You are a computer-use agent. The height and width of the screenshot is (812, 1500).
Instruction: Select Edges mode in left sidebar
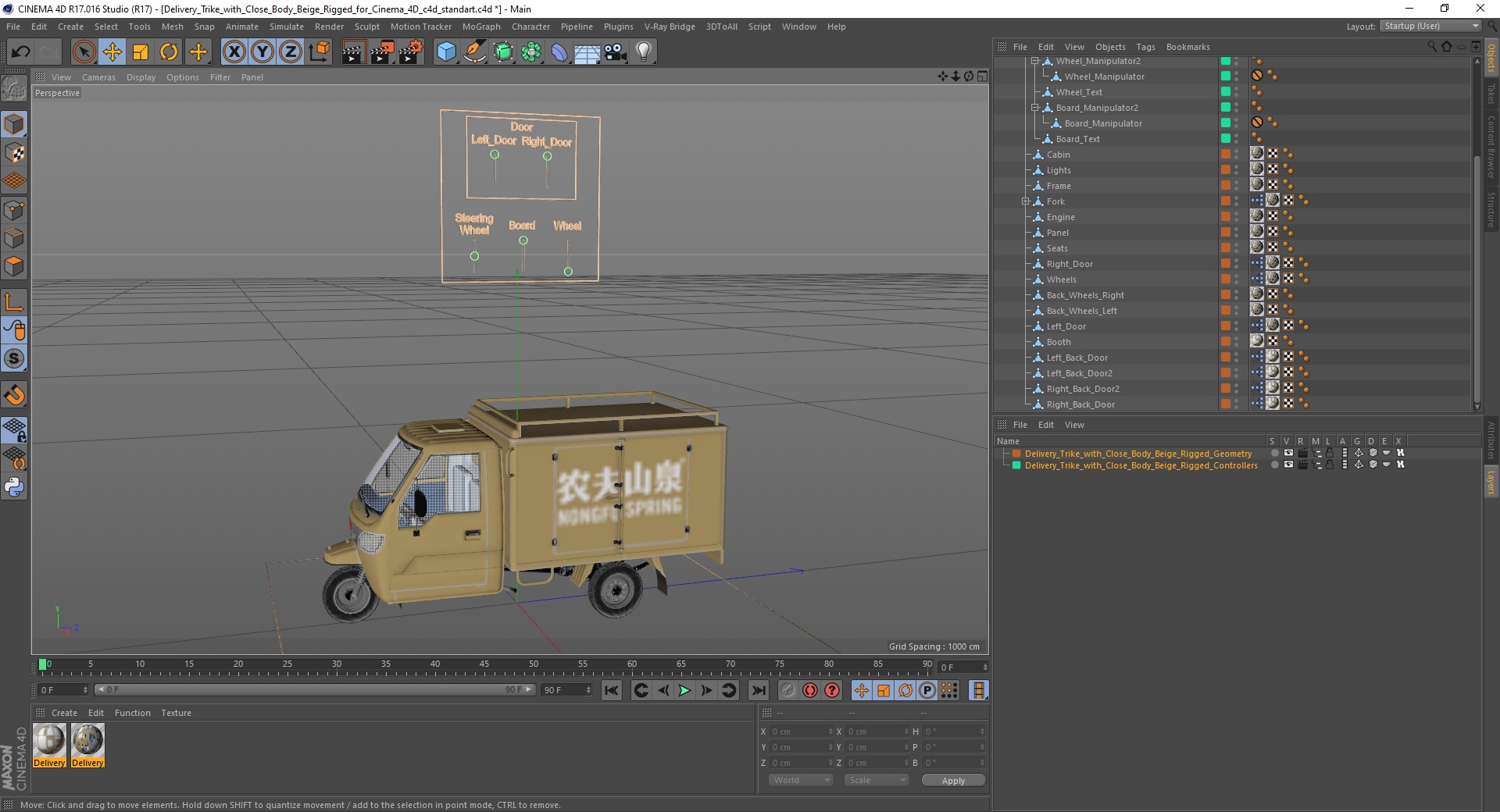(x=14, y=237)
